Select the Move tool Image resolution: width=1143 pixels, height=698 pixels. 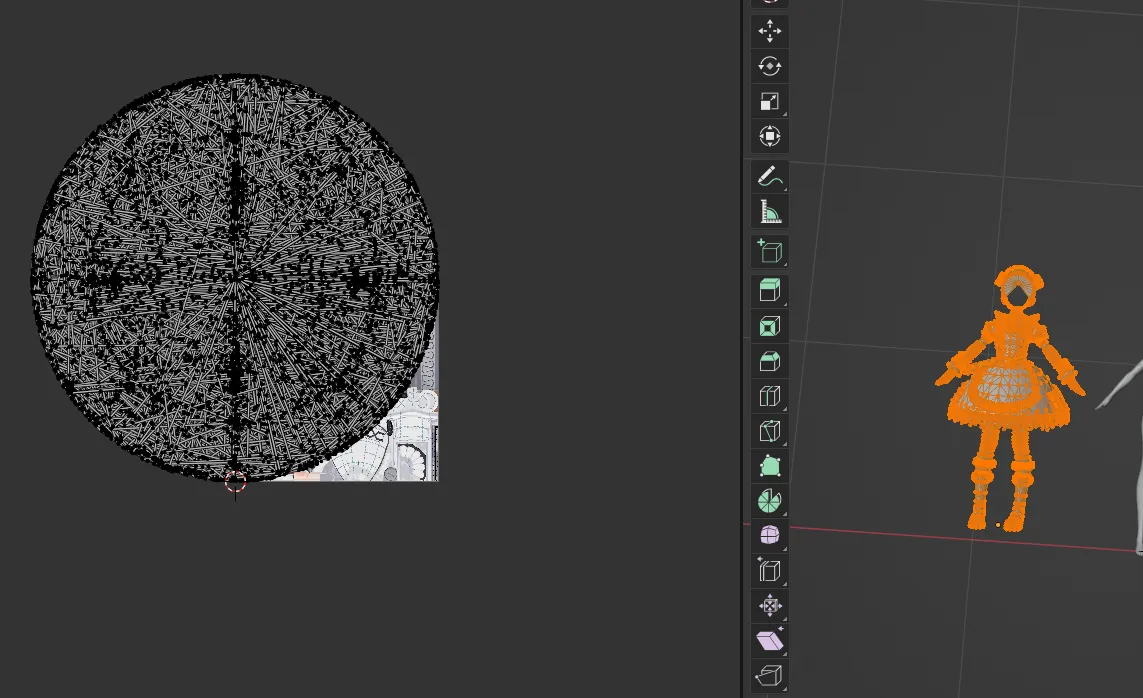click(770, 31)
